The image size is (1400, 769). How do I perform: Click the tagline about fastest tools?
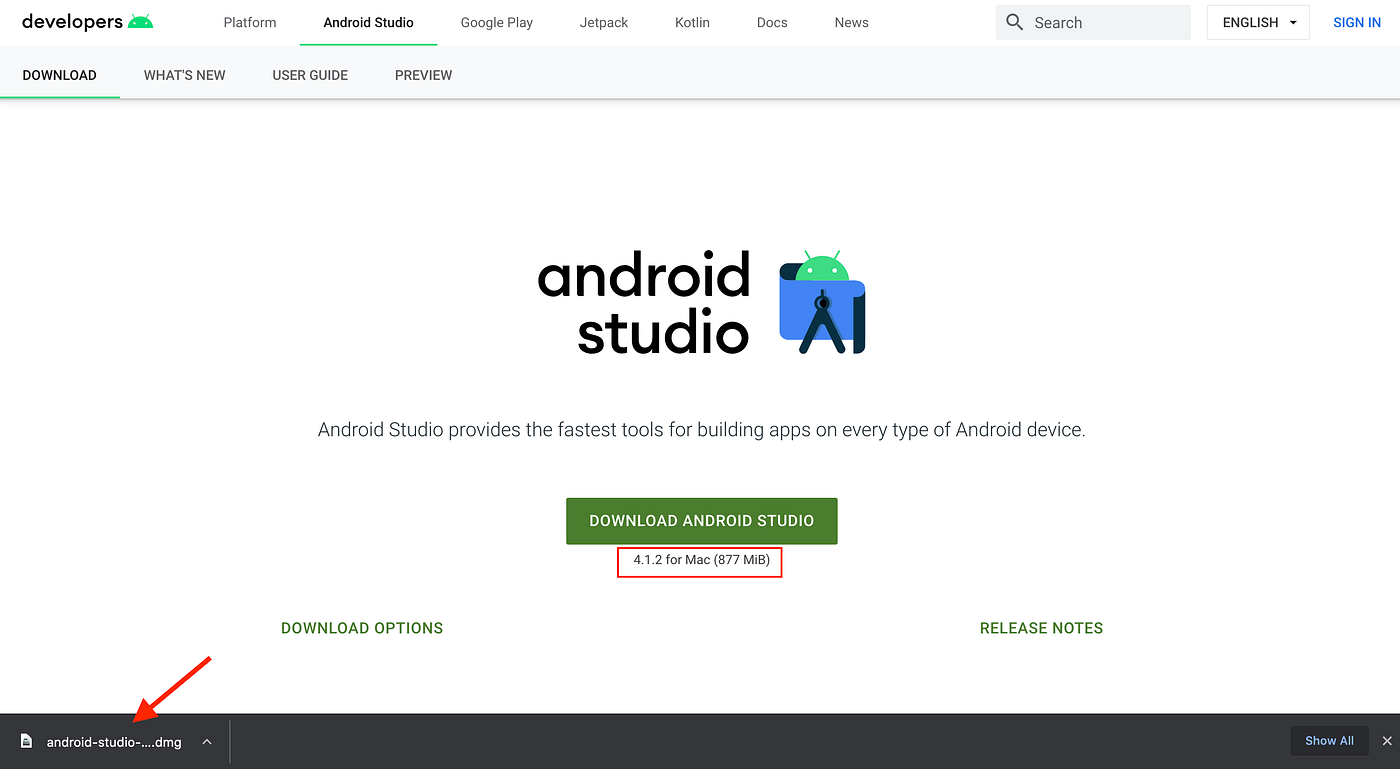click(x=701, y=430)
